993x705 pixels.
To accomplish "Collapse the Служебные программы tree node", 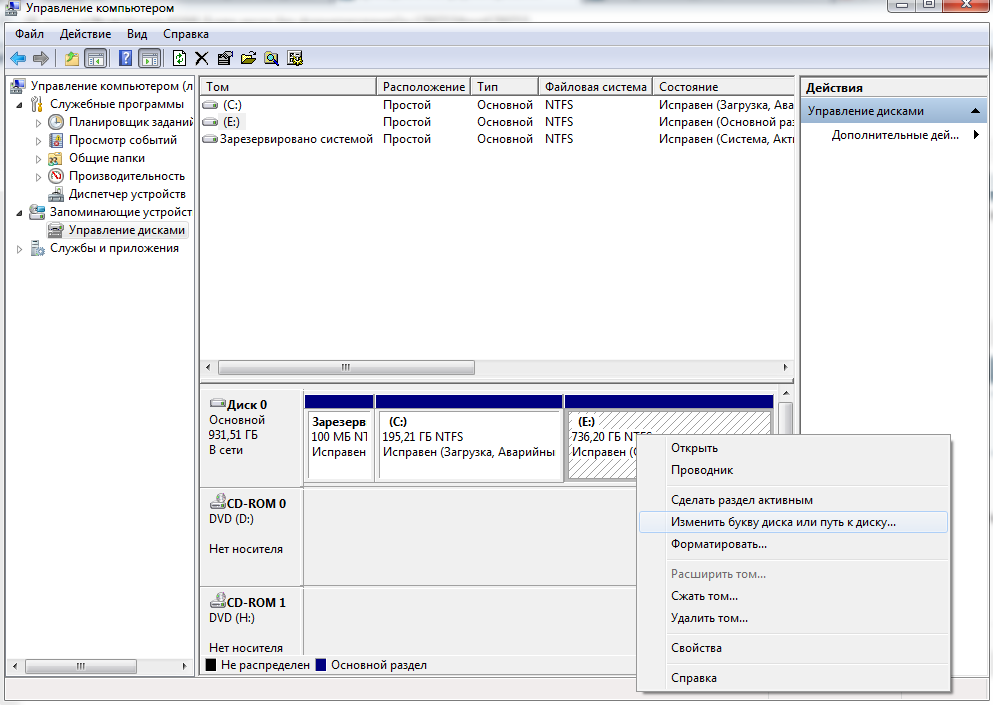I will (x=20, y=105).
